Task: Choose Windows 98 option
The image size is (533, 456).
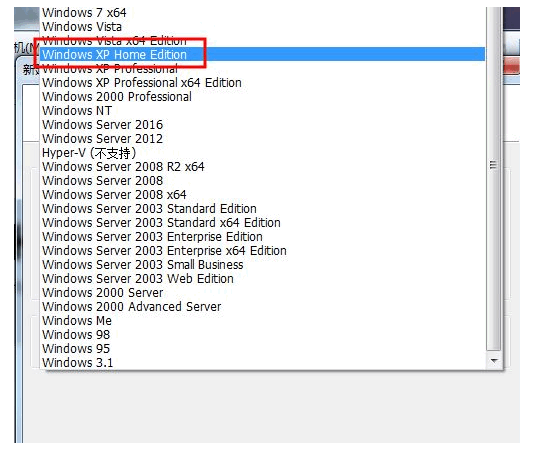Action: click(x=263, y=334)
